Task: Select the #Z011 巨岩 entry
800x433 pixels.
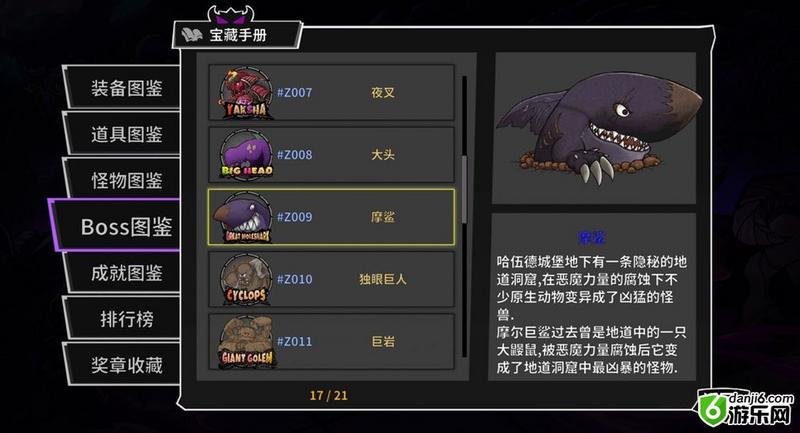Action: [331, 342]
